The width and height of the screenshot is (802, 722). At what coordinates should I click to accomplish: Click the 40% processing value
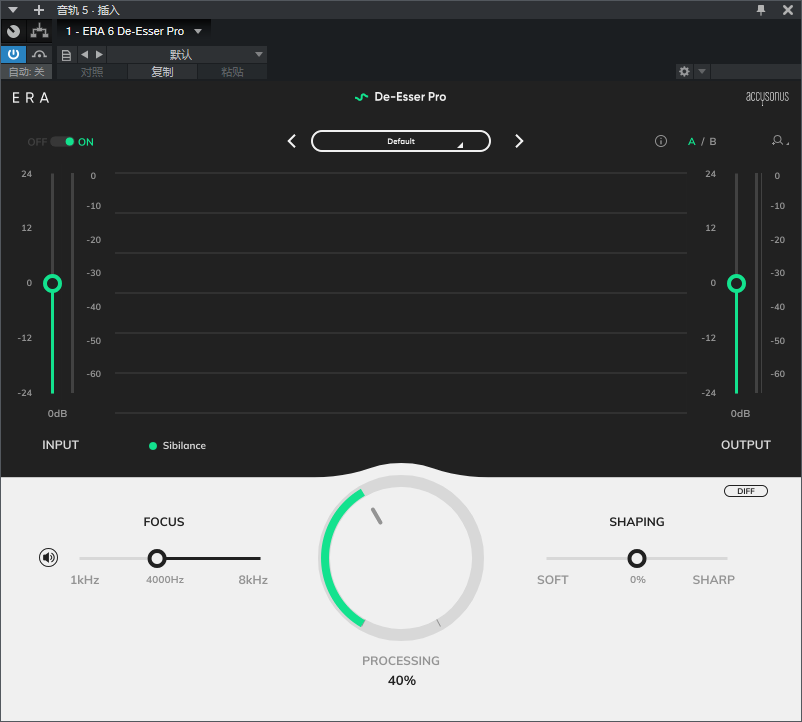point(402,681)
